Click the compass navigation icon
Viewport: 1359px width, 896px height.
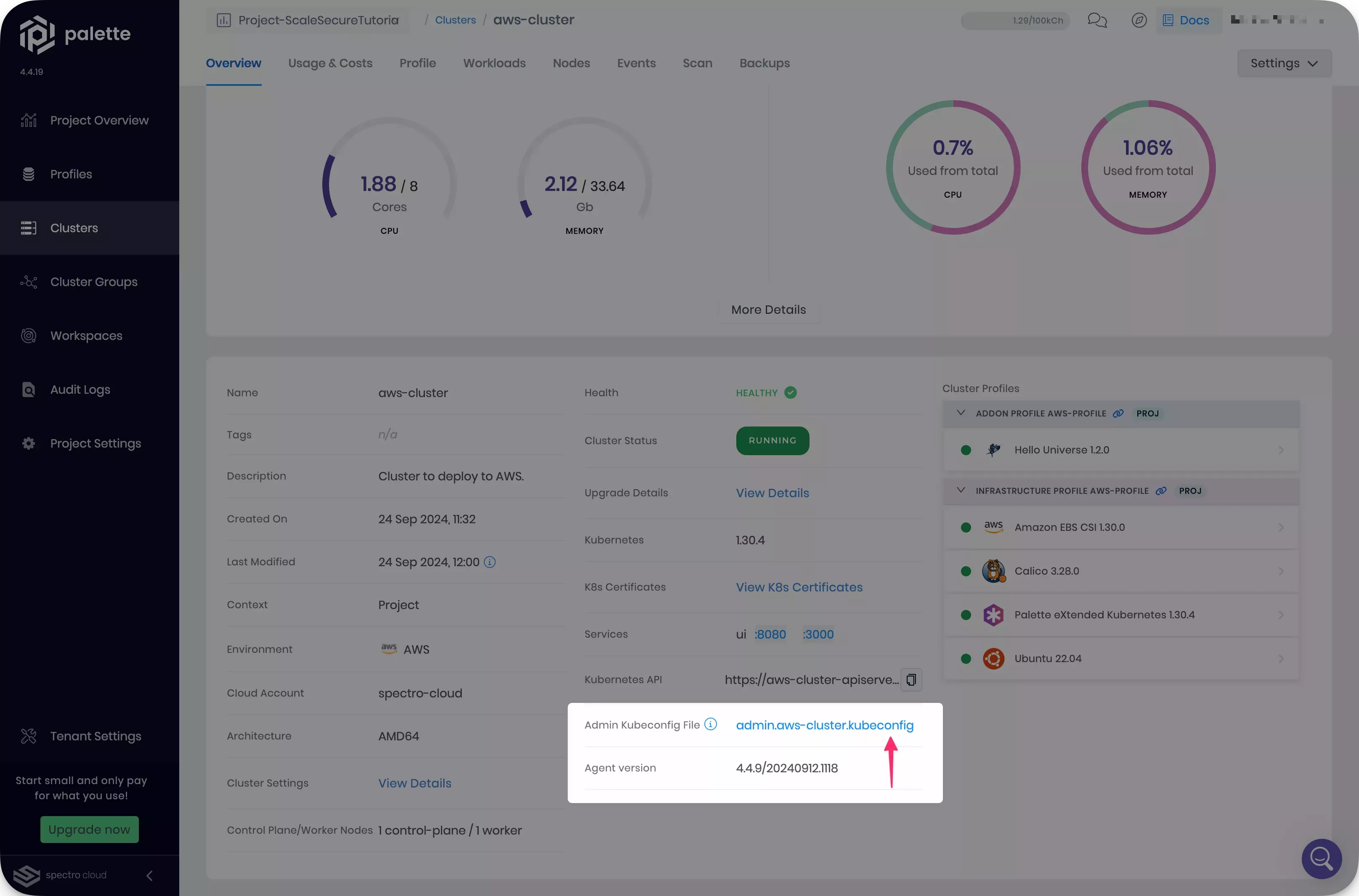(1139, 19)
